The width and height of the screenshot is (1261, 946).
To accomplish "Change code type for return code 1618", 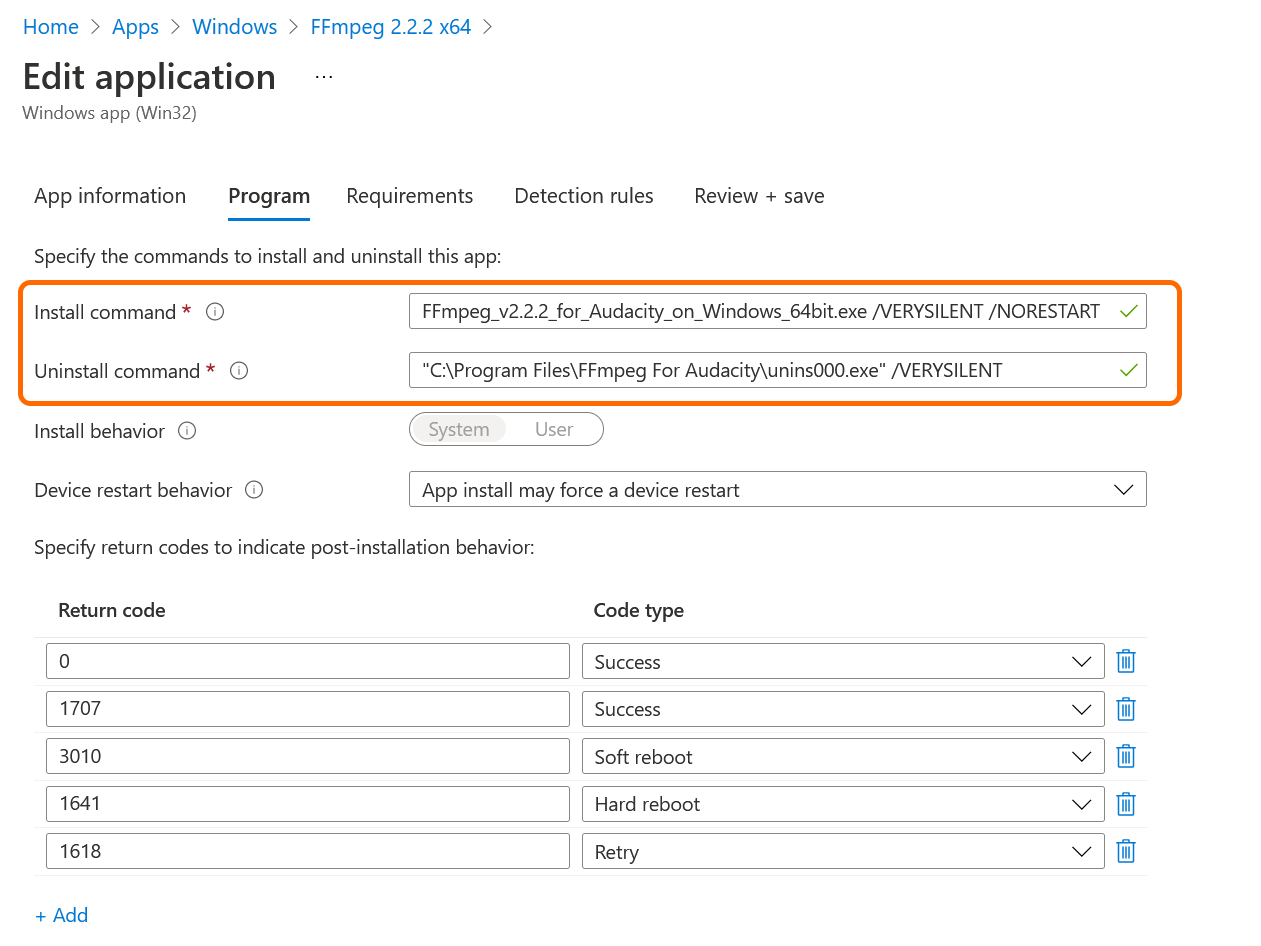I will click(842, 852).
